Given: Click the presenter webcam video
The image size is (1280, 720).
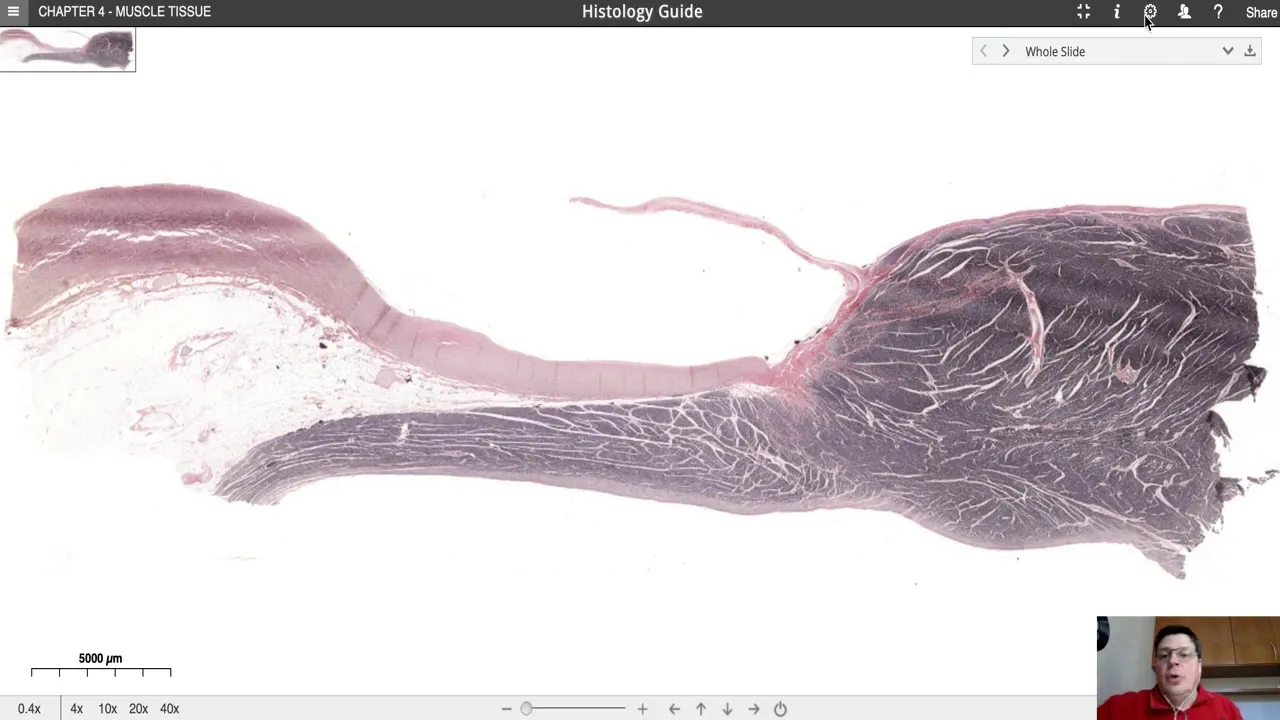Looking at the screenshot, I should click(1188, 668).
